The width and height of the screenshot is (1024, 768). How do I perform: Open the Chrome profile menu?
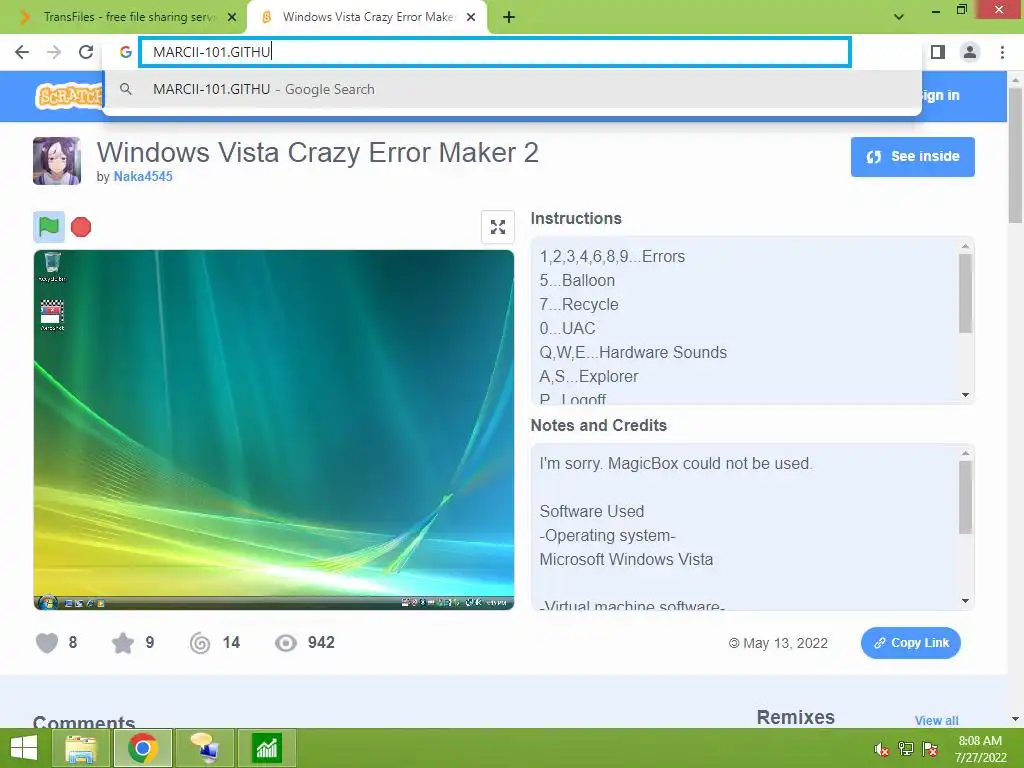970,52
